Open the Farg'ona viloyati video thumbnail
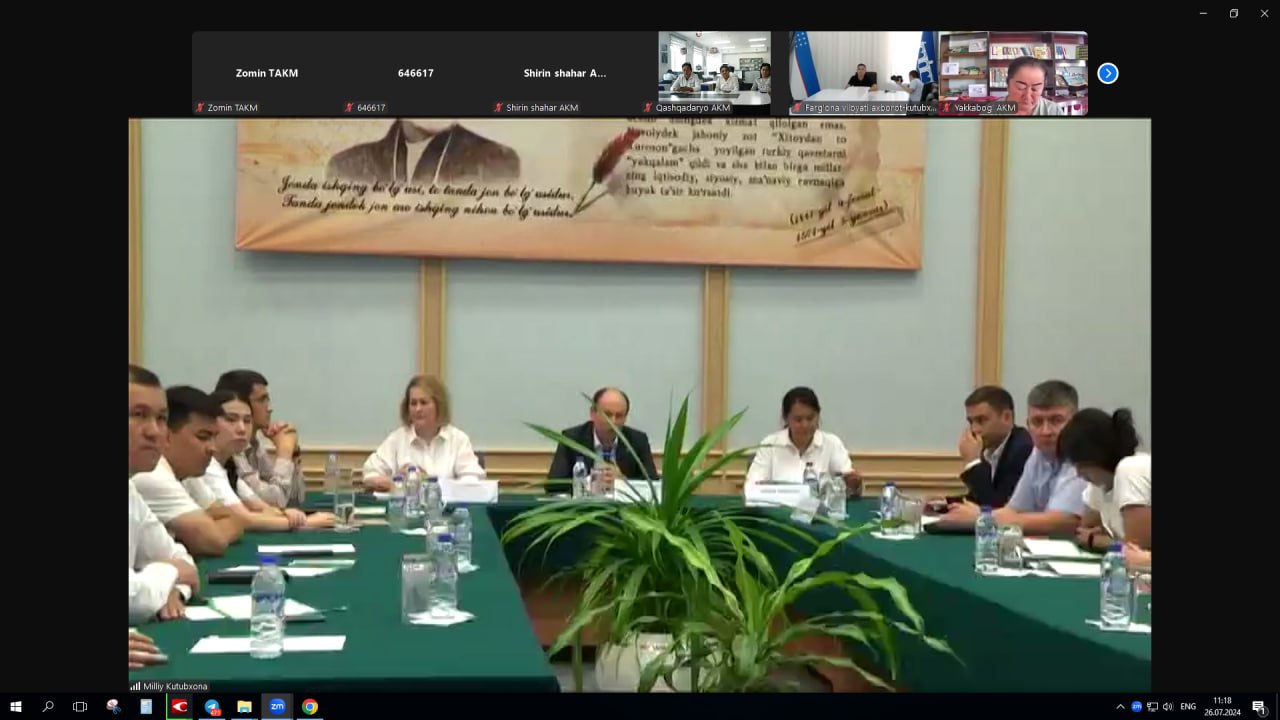Viewport: 1280px width, 720px height. coord(863,72)
